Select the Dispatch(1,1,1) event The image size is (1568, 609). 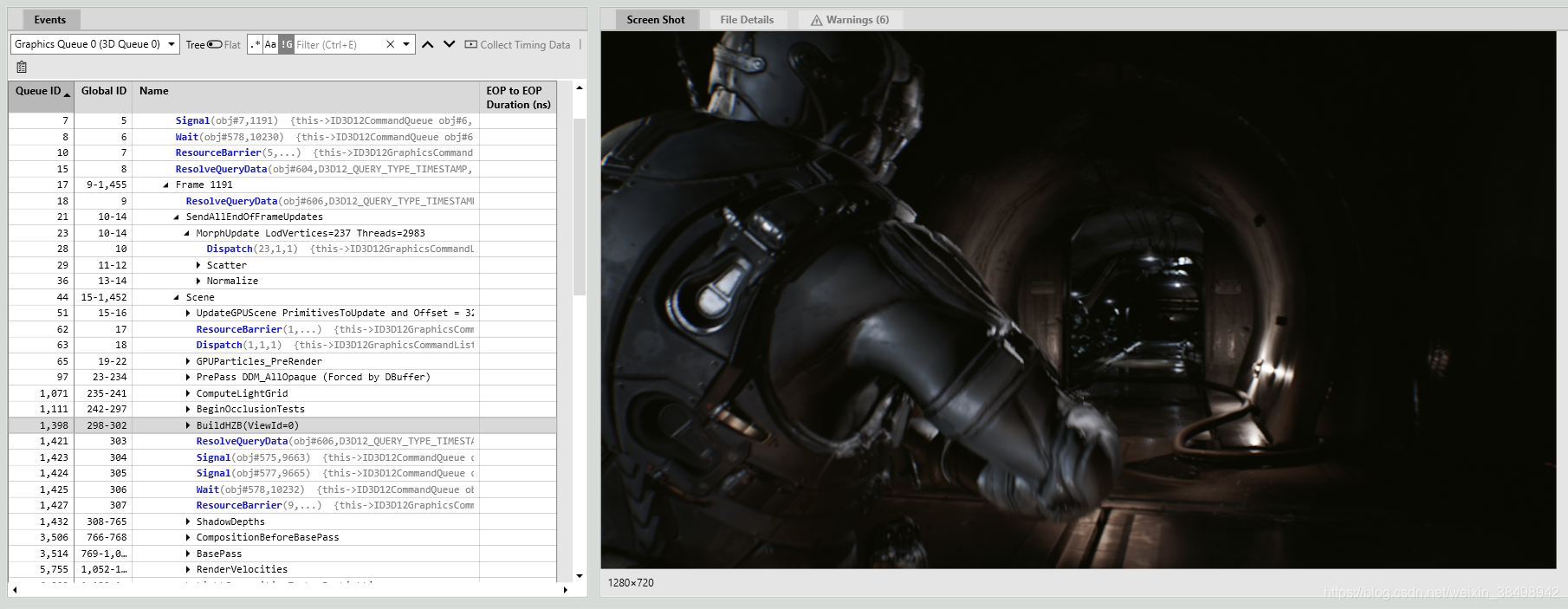click(282, 346)
